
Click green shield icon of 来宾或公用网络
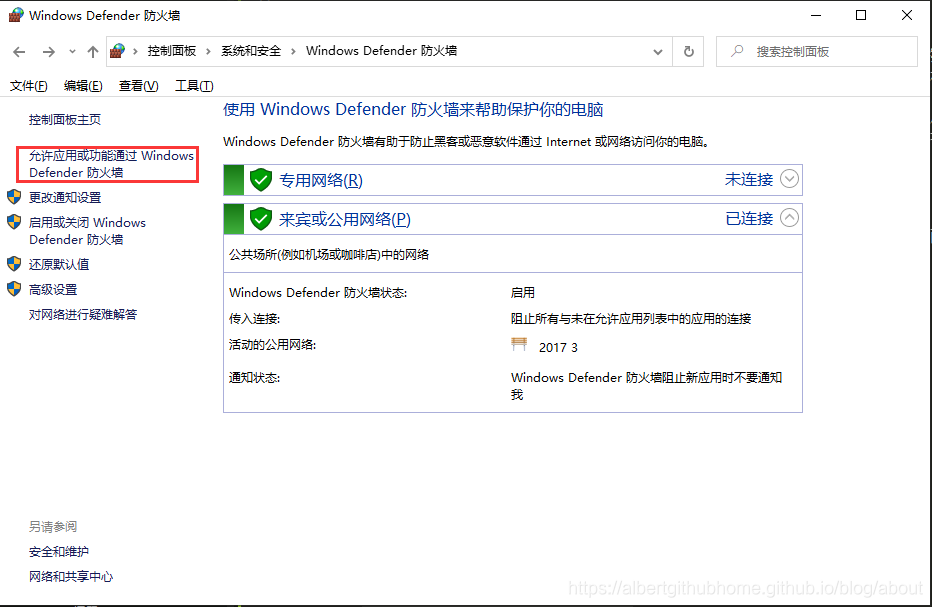click(260, 219)
